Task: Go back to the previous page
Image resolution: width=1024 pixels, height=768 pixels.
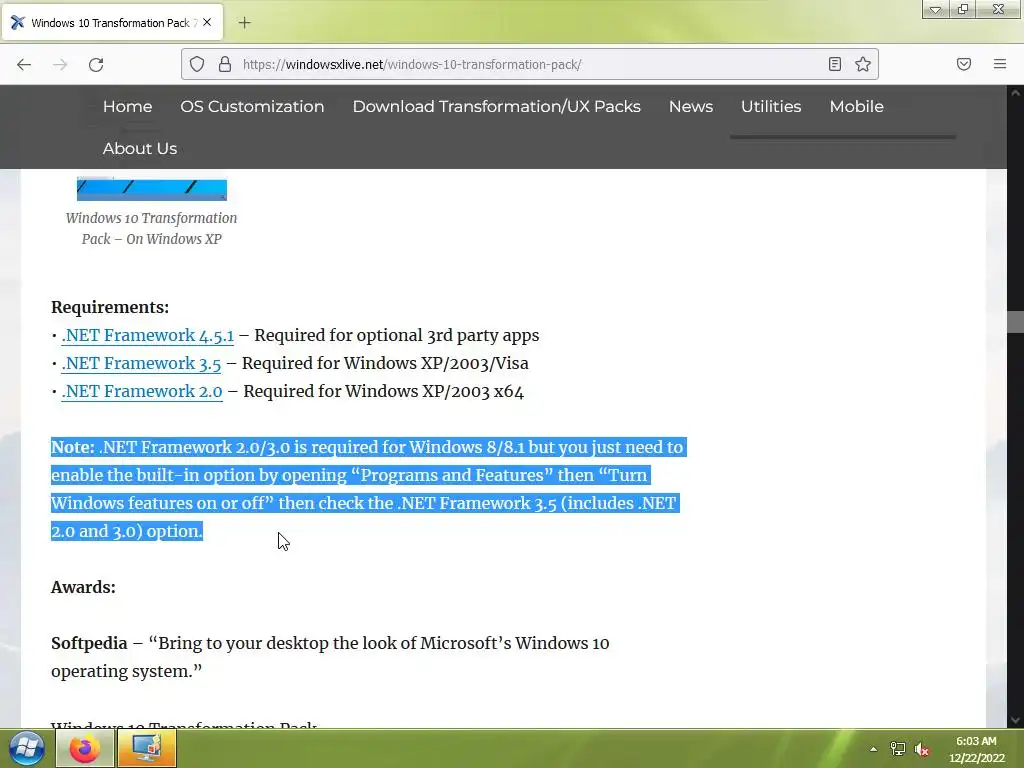Action: pyautogui.click(x=24, y=64)
